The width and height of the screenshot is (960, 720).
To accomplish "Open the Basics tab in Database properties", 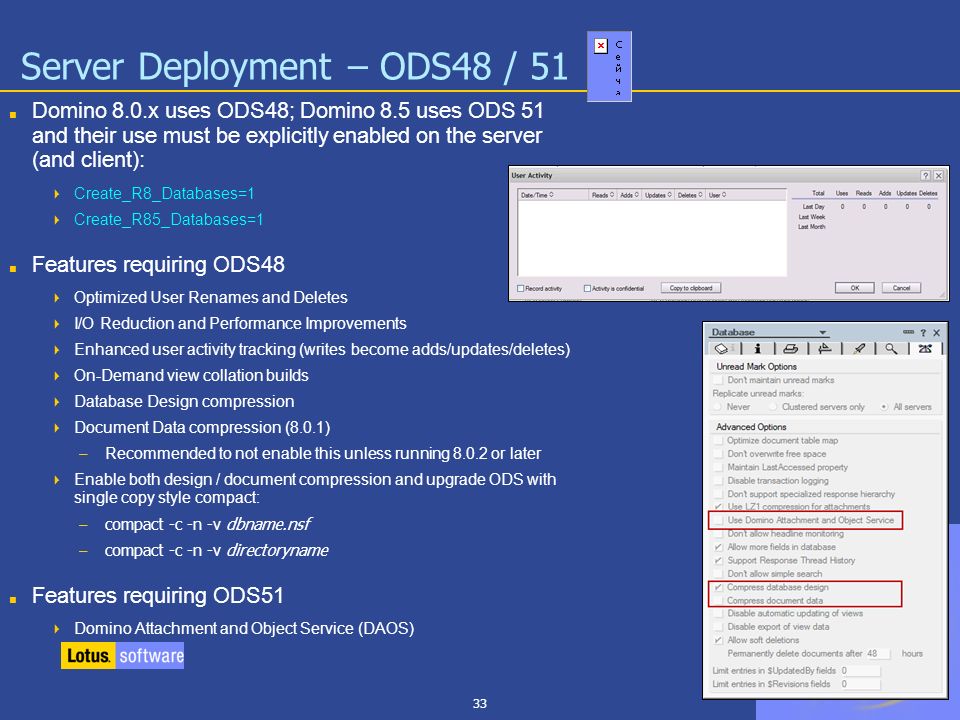I will pos(722,348).
